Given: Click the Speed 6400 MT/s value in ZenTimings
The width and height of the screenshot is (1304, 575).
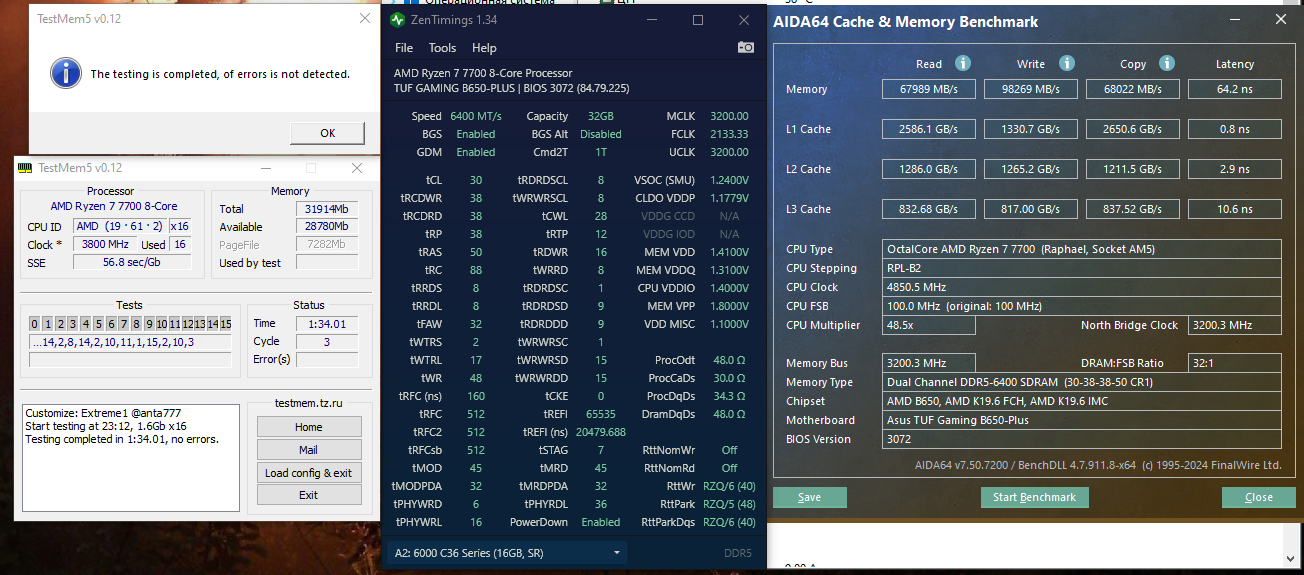Looking at the screenshot, I should [x=476, y=116].
